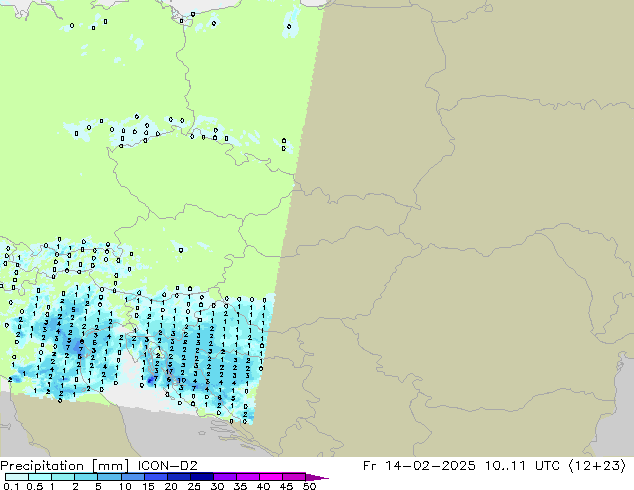This screenshot has height=490, width=634.
Task: Click the 20–25 mm legend color box
Action: point(178,477)
